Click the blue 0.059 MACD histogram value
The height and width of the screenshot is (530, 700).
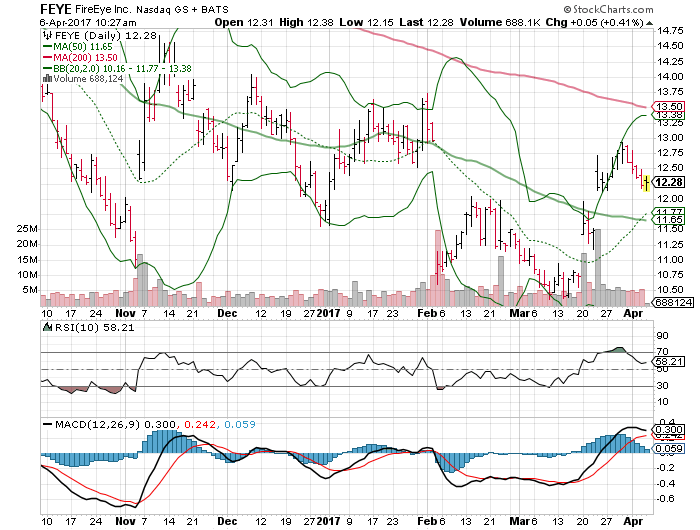pos(240,425)
